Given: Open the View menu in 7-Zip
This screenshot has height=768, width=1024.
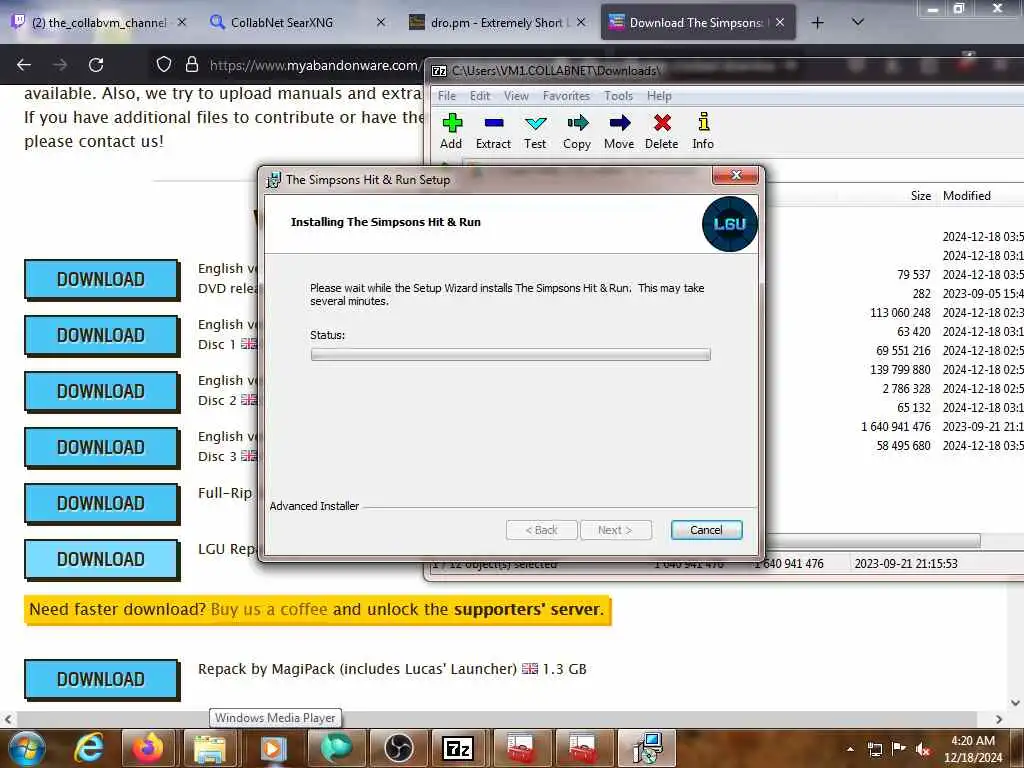Looking at the screenshot, I should pos(516,96).
